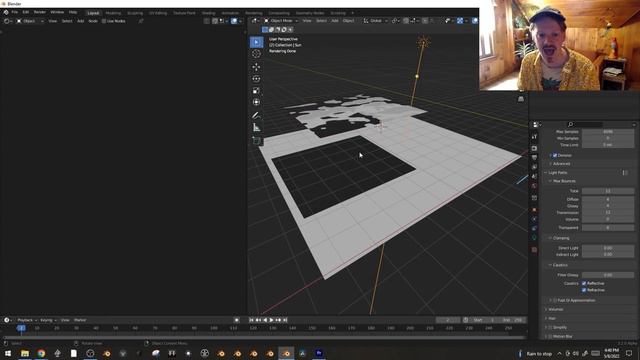This screenshot has width=640, height=360.
Task: Toggle the Denoise checkbox
Action: [555, 156]
